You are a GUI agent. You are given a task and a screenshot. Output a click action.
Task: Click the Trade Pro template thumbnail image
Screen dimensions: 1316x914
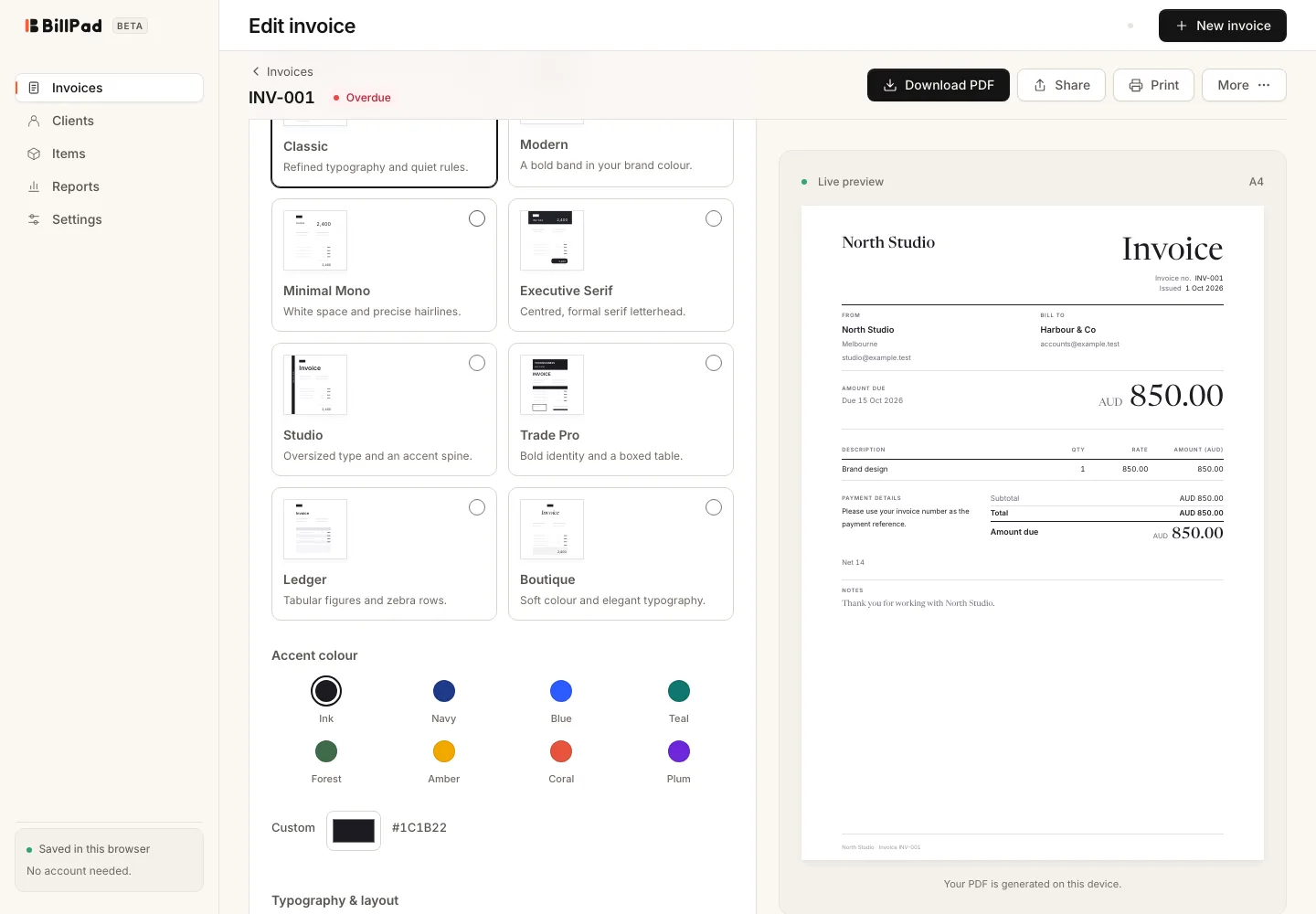tap(552, 385)
